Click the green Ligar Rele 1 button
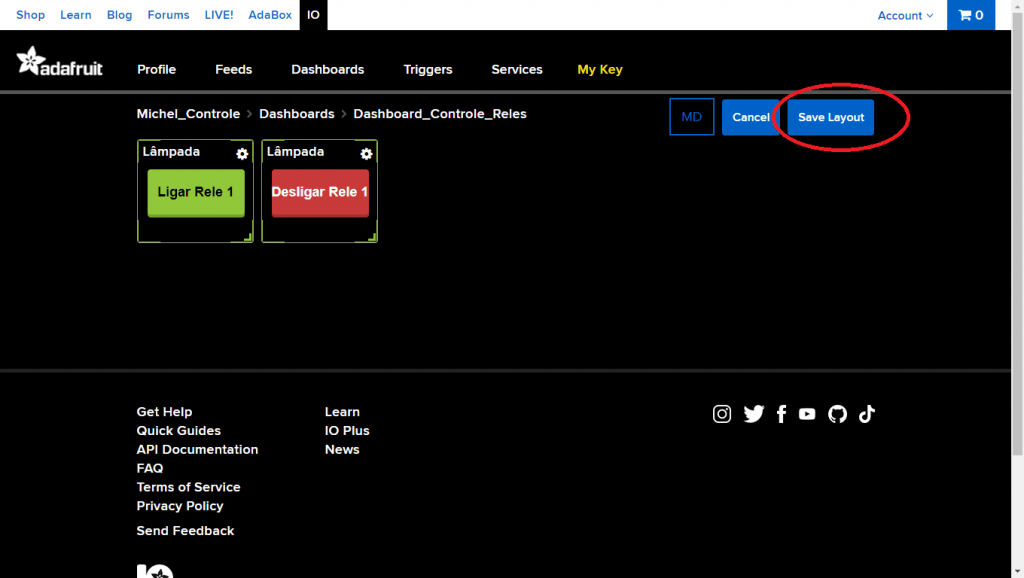This screenshot has width=1024, height=578. (x=196, y=193)
